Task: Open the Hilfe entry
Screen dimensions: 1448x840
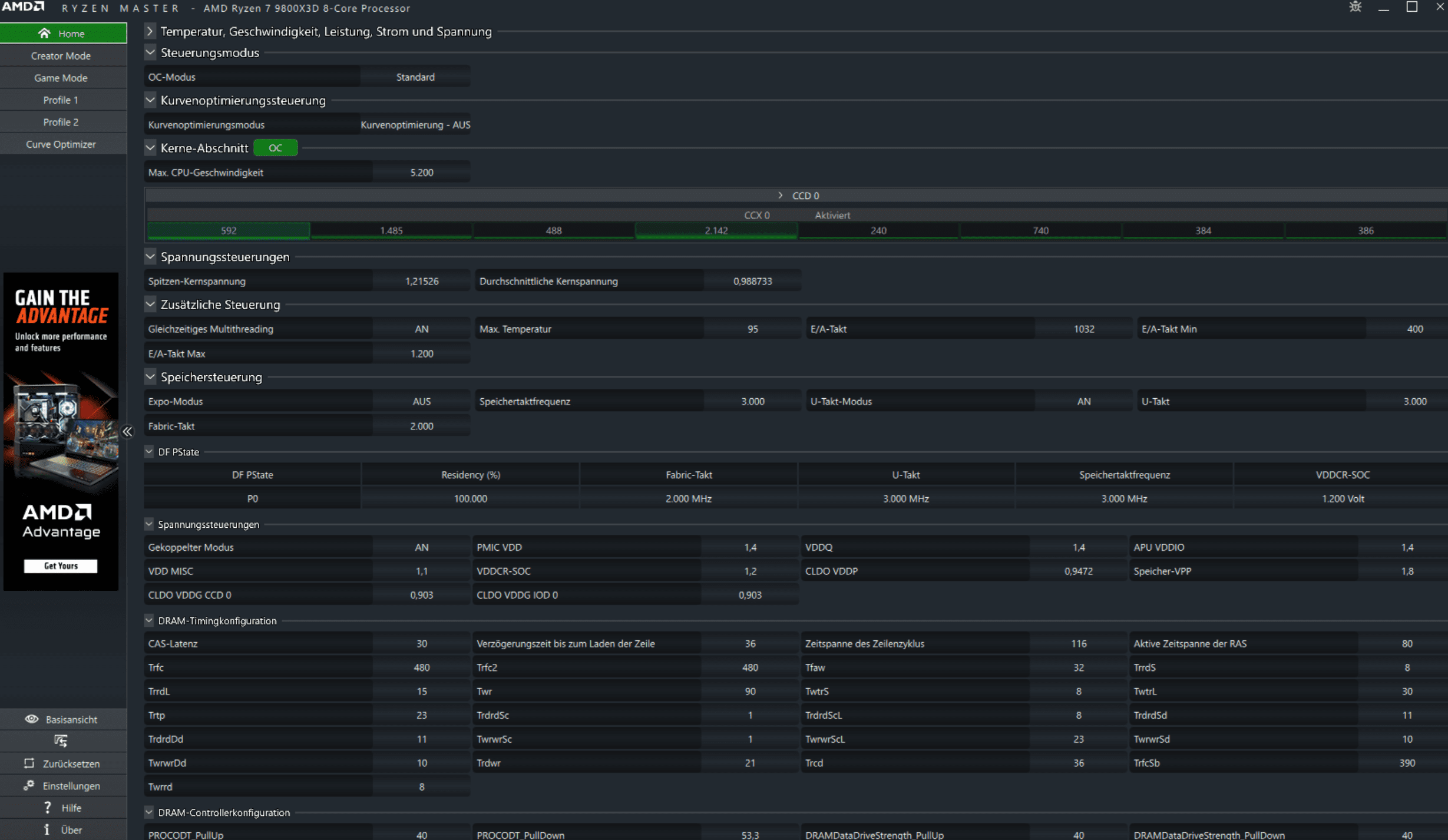Action: pos(63,808)
